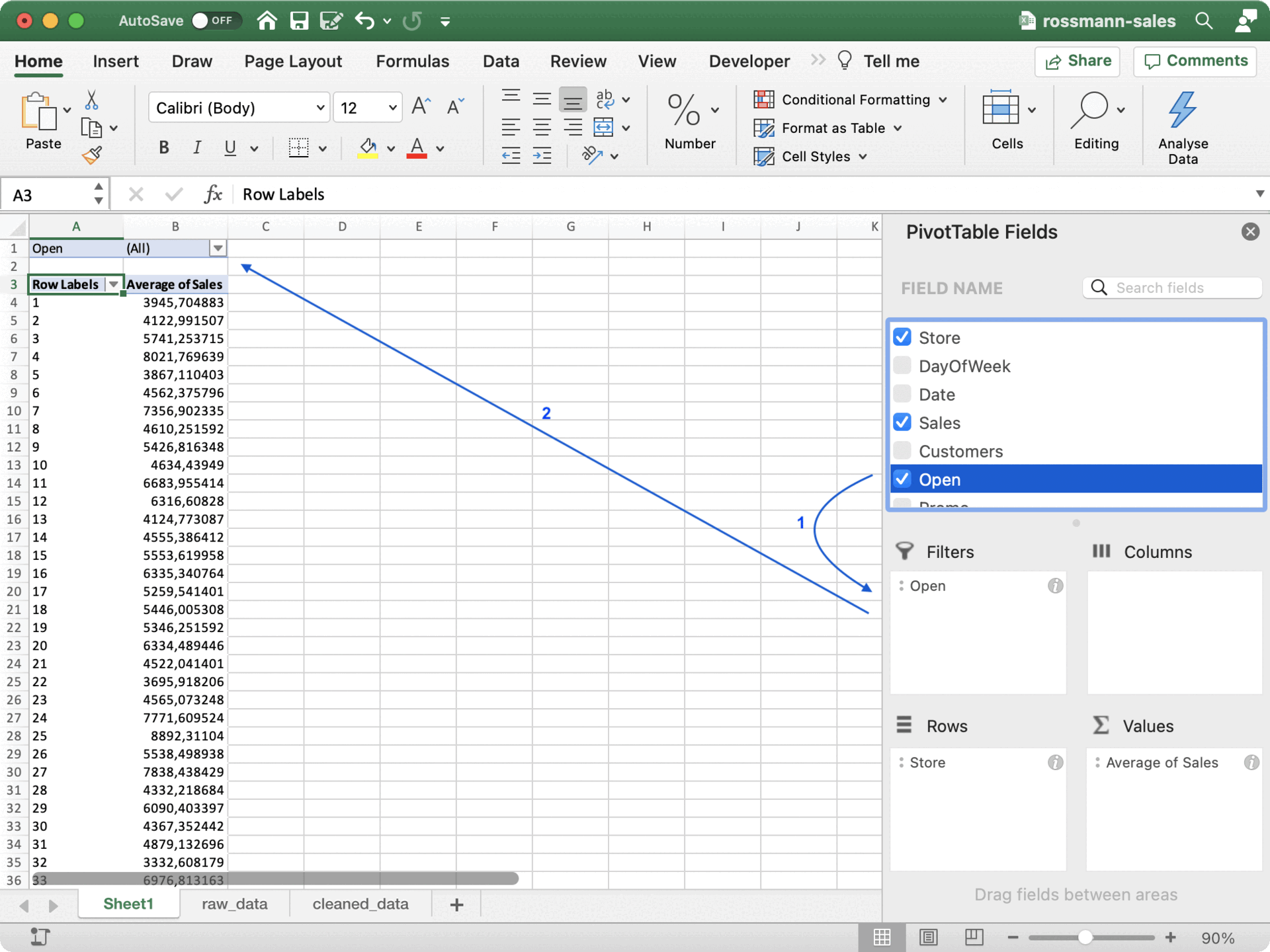Click the Comments button
The image size is (1270, 952).
coord(1195,61)
